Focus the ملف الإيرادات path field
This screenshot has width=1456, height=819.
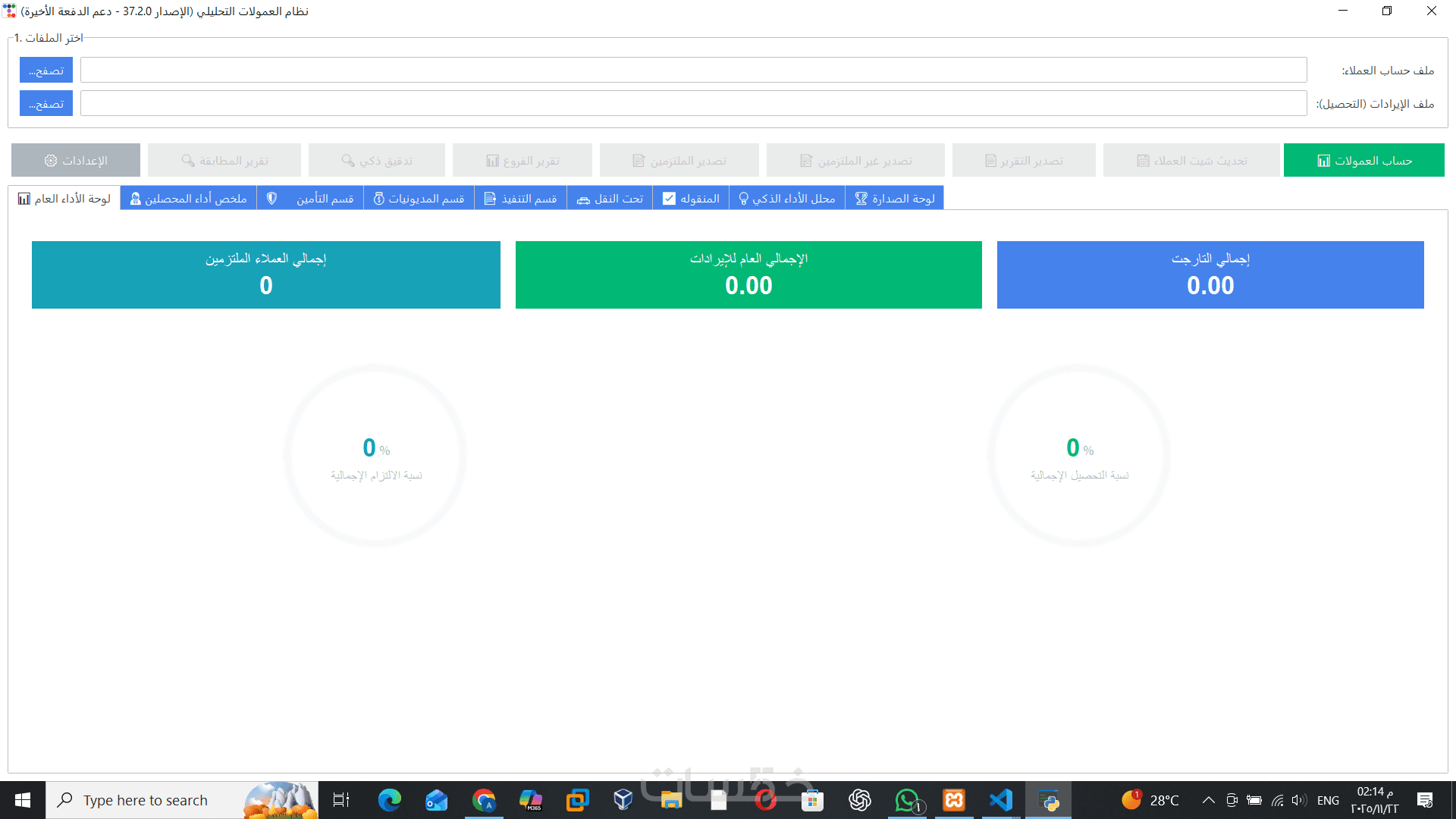pos(693,104)
